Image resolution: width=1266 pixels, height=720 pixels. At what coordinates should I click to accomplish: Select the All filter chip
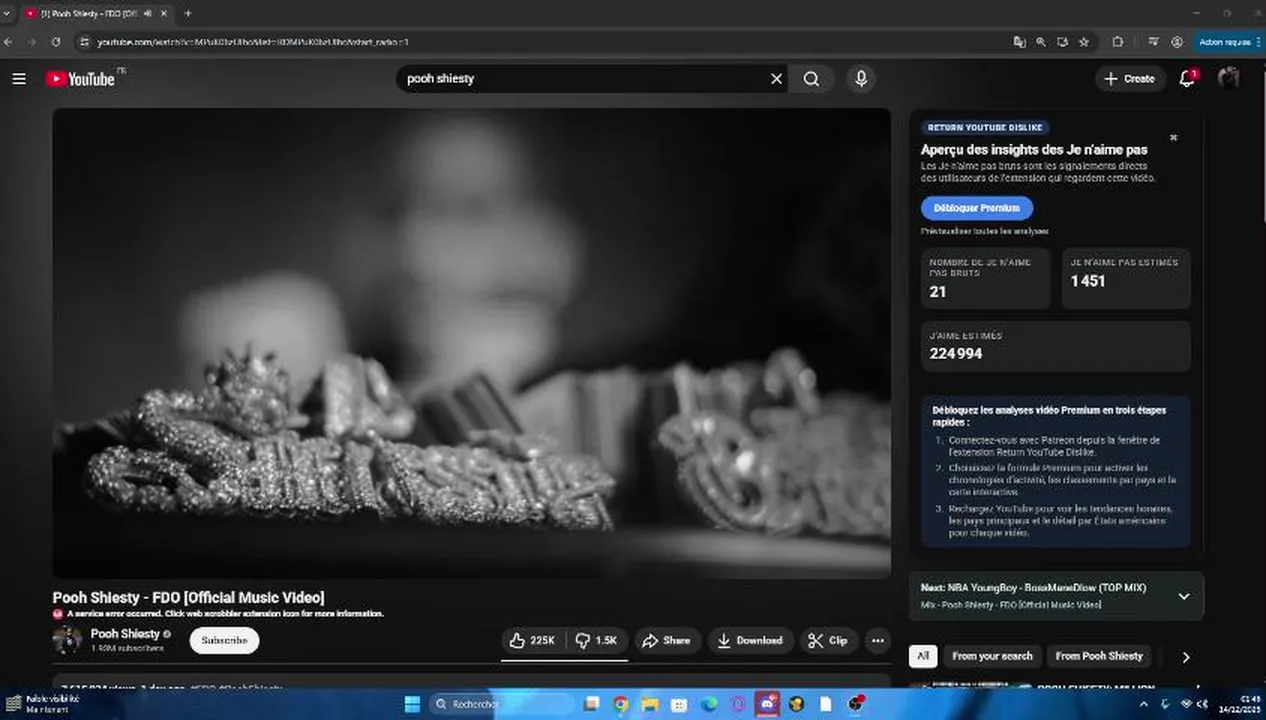[923, 657]
